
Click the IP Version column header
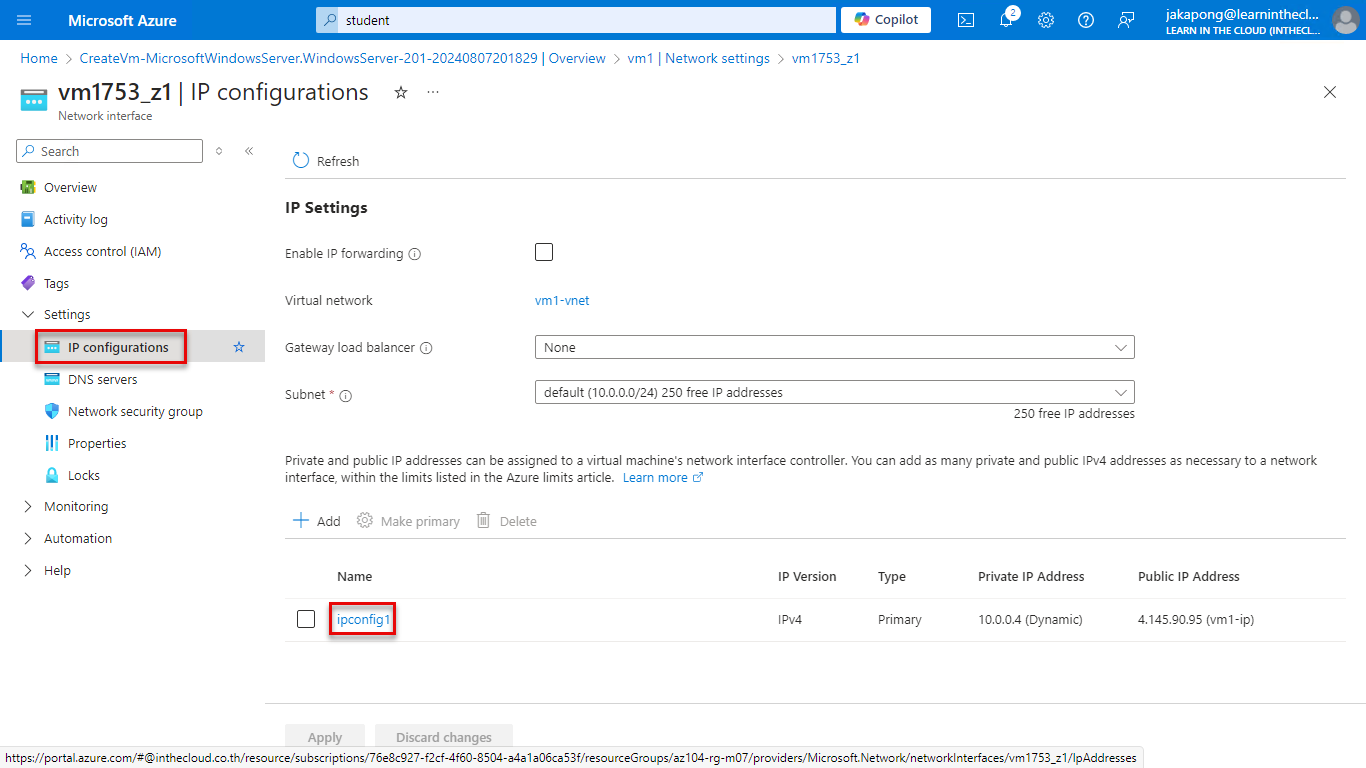point(807,576)
